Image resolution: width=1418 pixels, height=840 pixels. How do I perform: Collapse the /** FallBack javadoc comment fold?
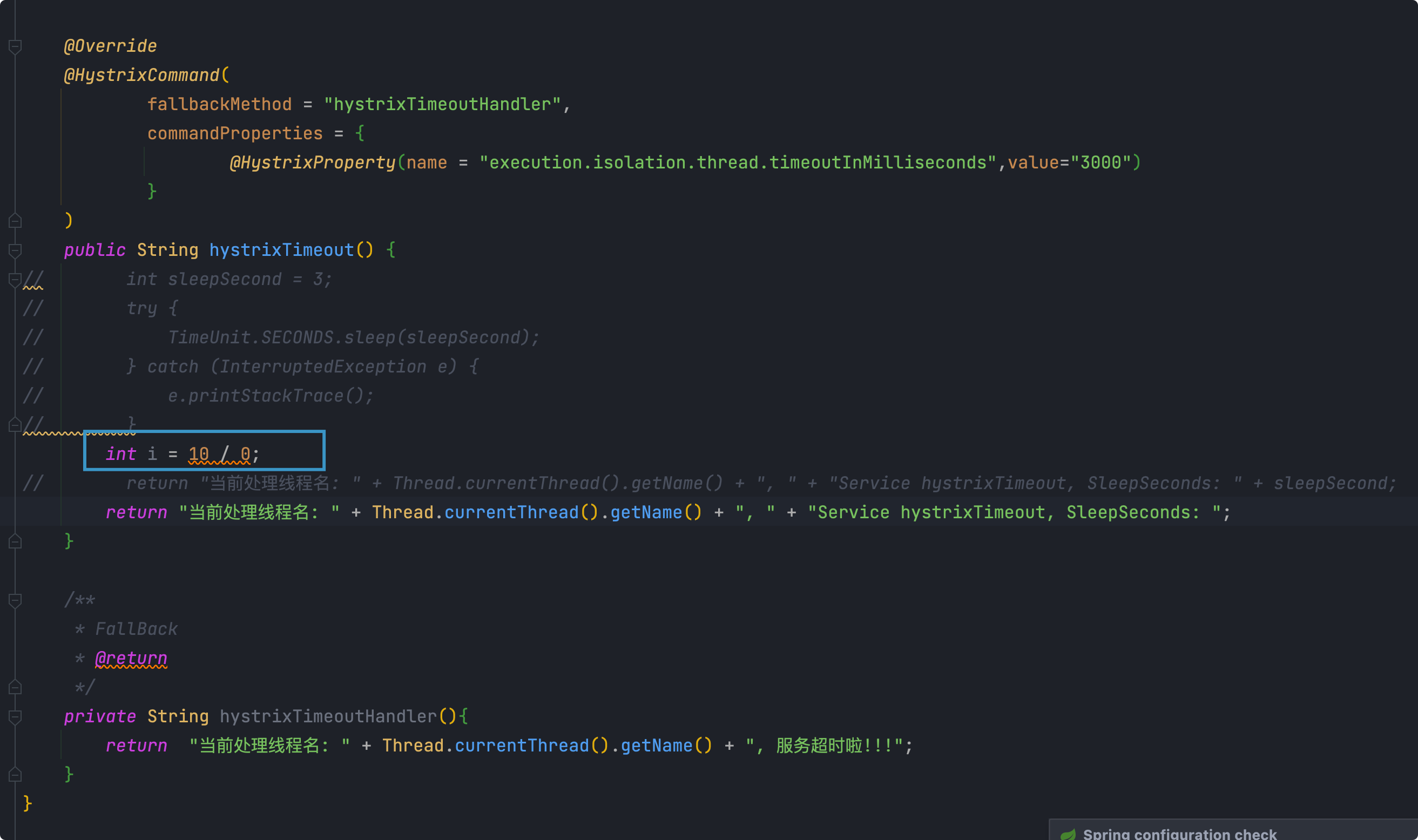[x=15, y=600]
